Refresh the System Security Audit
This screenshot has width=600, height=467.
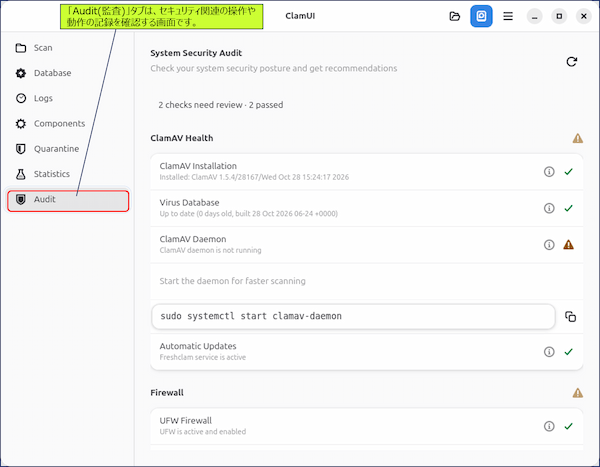pyautogui.click(x=572, y=62)
